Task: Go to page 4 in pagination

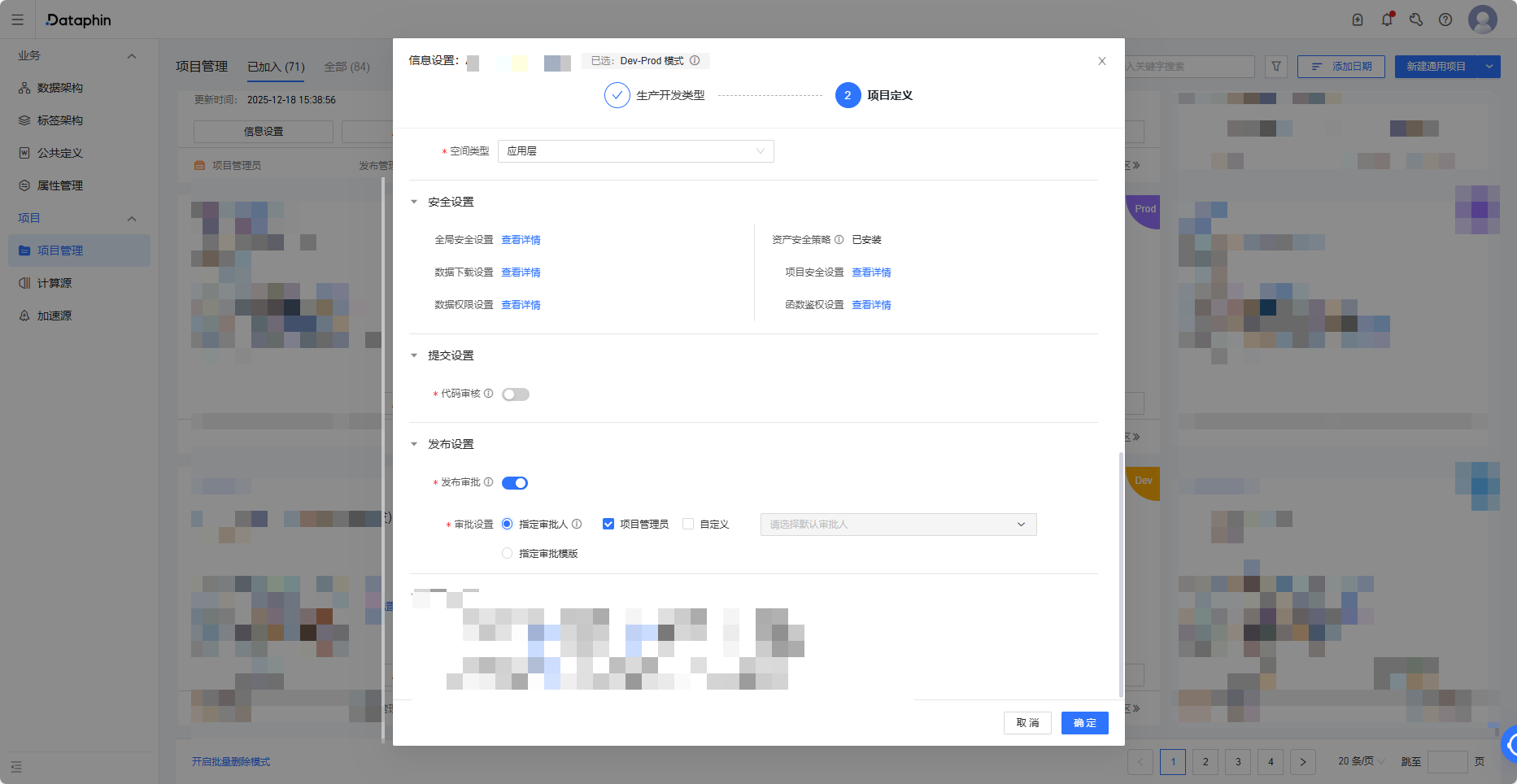Action: tap(1271, 762)
